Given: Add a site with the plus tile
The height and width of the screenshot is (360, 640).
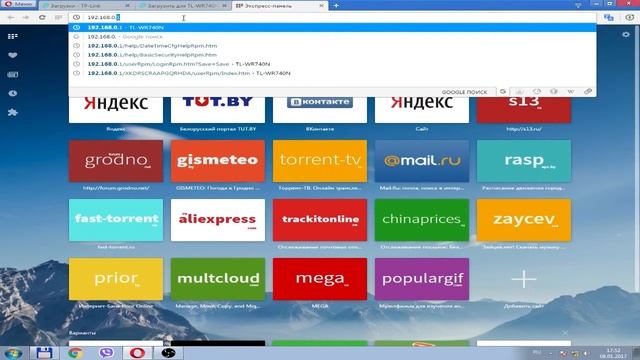Looking at the screenshot, I should point(524,279).
